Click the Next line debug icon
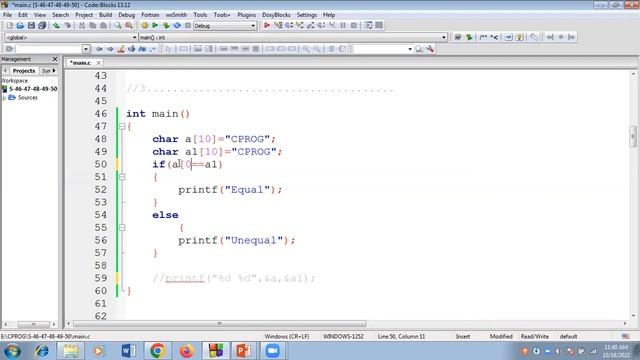The width and height of the screenshot is (640, 360). [289, 25]
